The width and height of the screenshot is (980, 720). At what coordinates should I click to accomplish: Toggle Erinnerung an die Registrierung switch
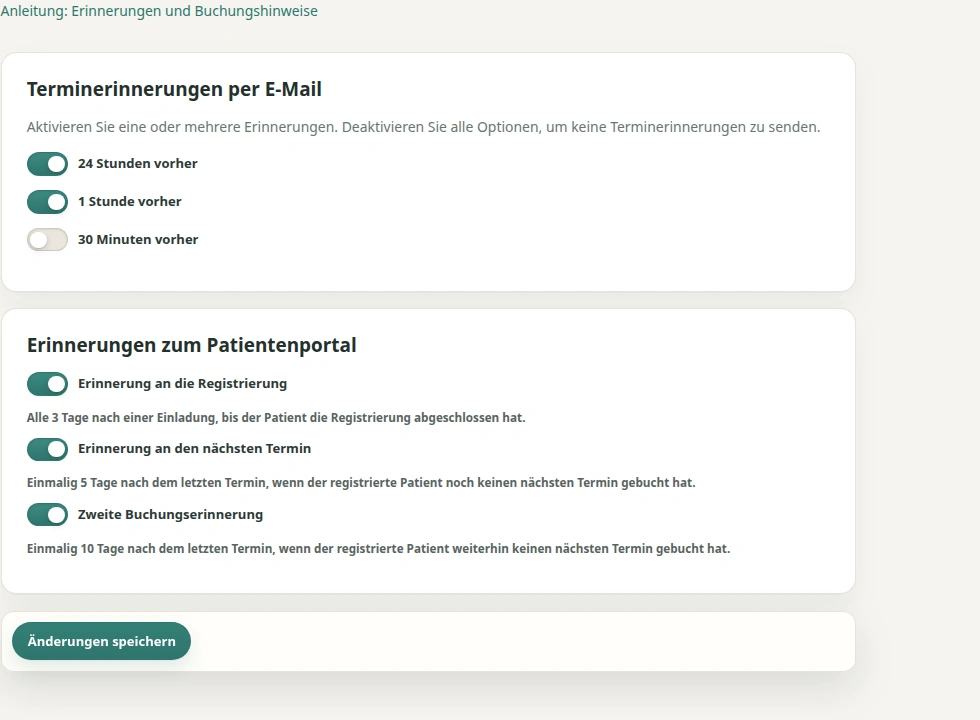click(x=48, y=384)
